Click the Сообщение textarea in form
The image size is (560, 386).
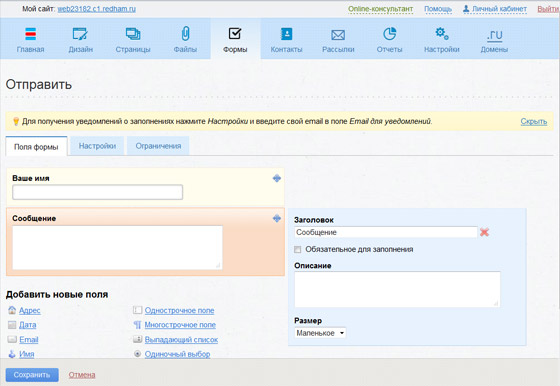118,247
